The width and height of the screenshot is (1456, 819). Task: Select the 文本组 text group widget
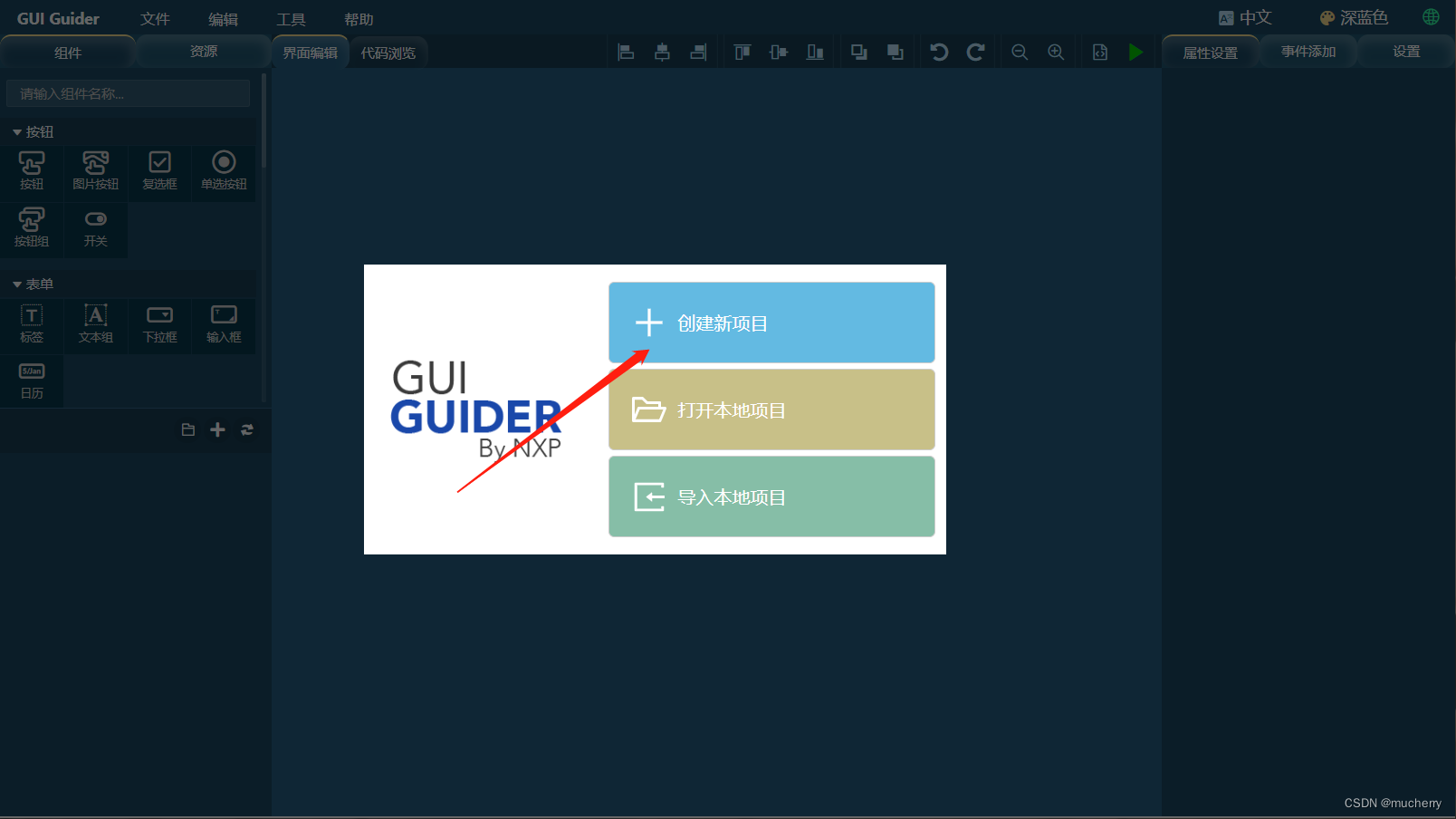[96, 324]
